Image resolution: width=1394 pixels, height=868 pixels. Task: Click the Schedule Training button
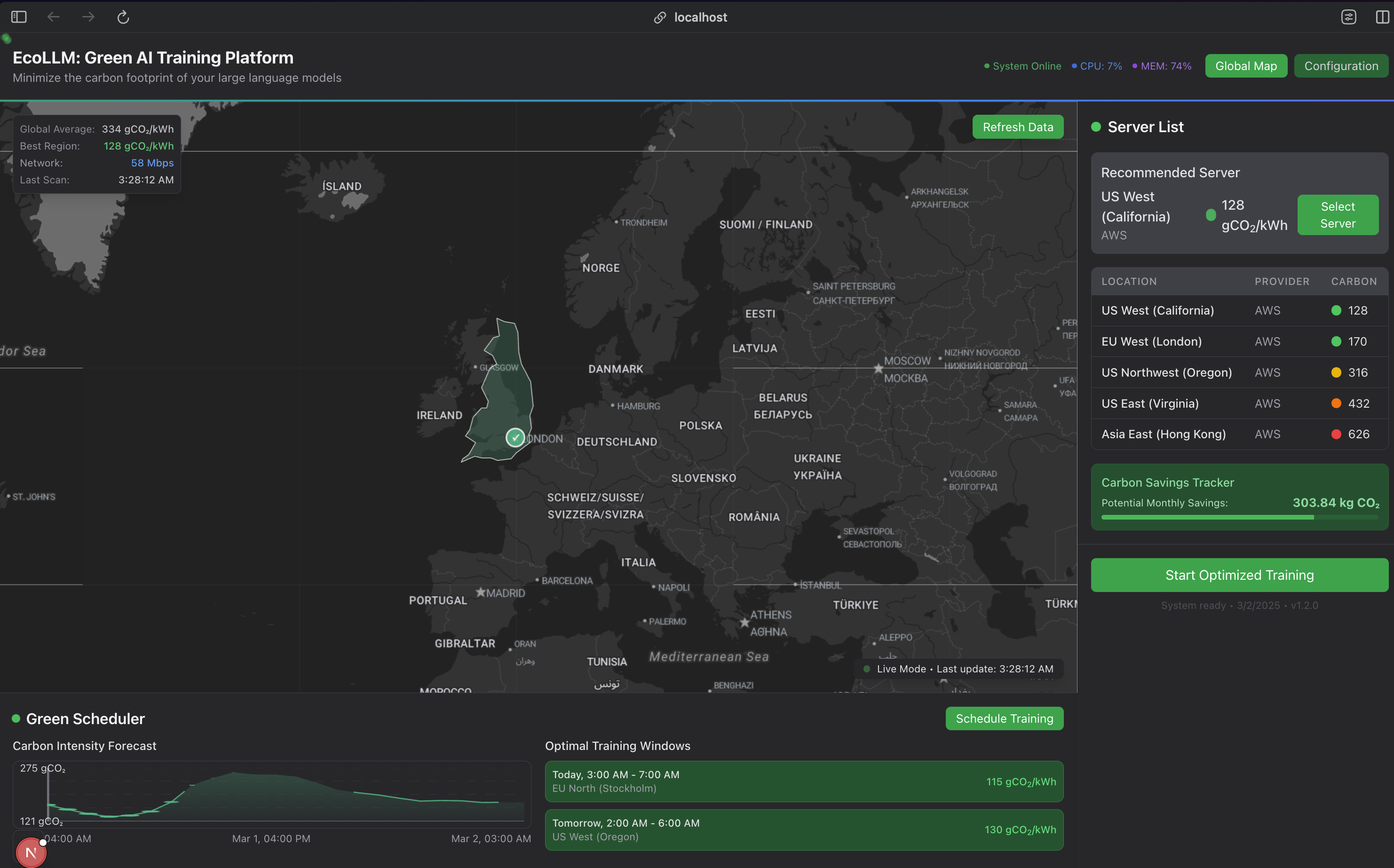click(1004, 719)
